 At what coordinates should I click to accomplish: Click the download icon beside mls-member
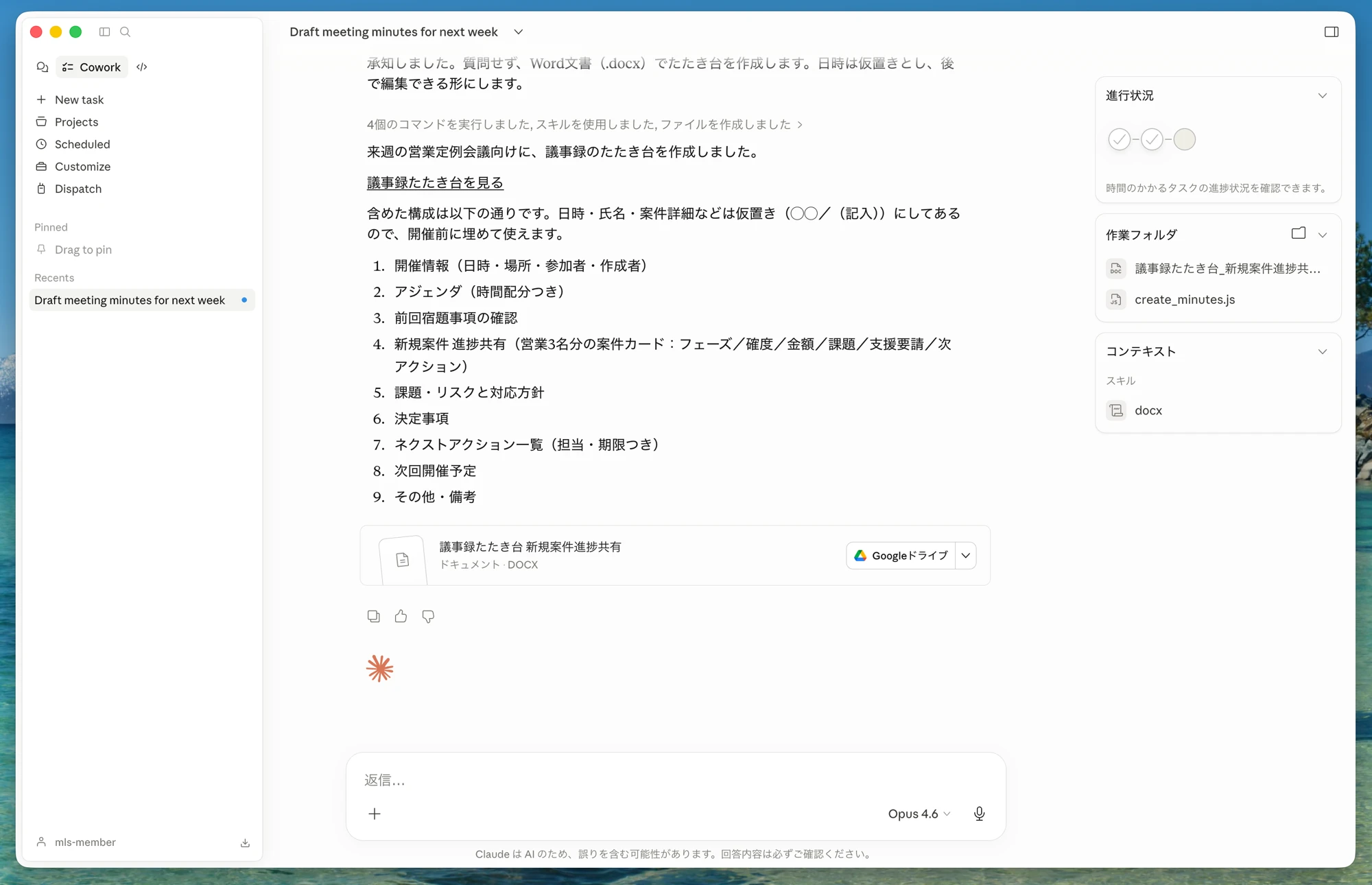pyautogui.click(x=245, y=842)
